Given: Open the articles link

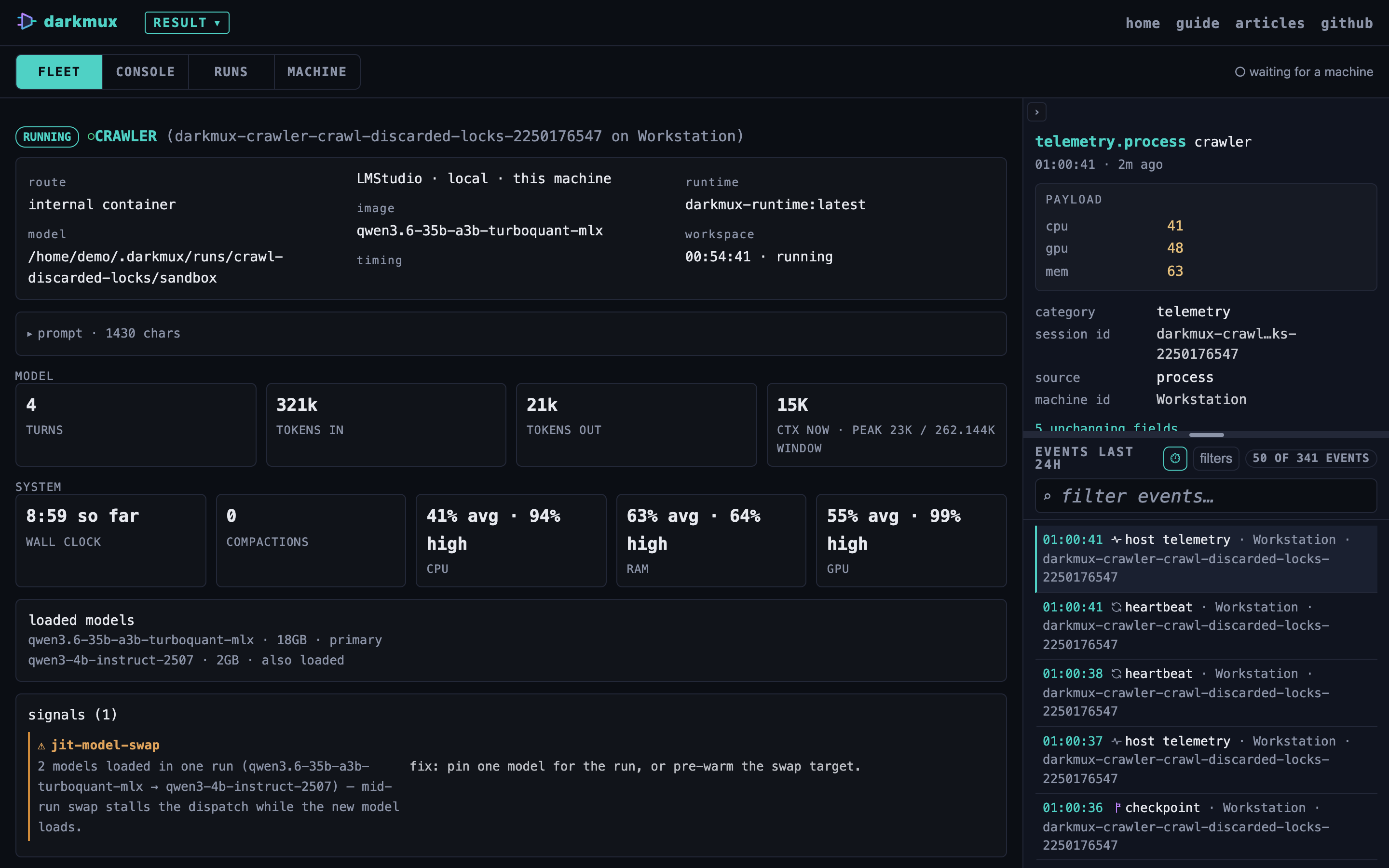Looking at the screenshot, I should click(1269, 23).
